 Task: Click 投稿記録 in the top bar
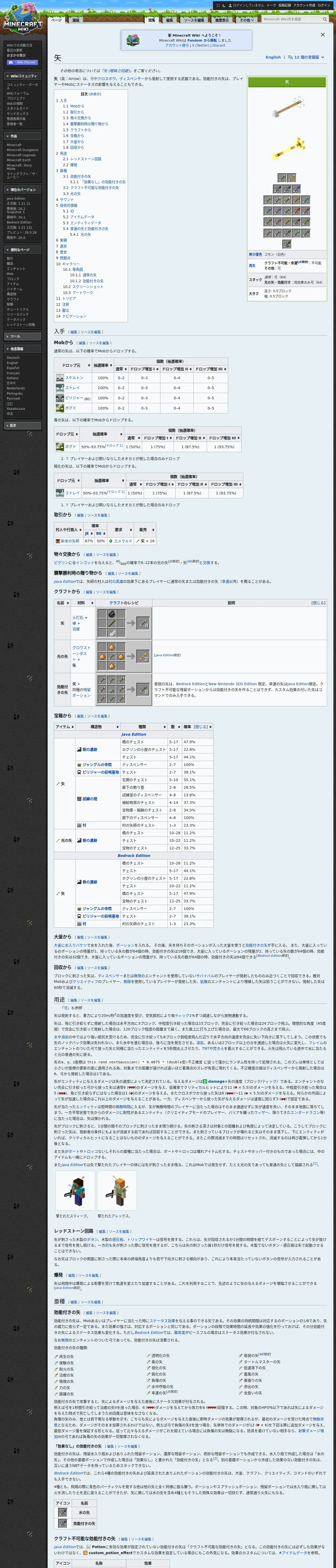tap(284, 5)
